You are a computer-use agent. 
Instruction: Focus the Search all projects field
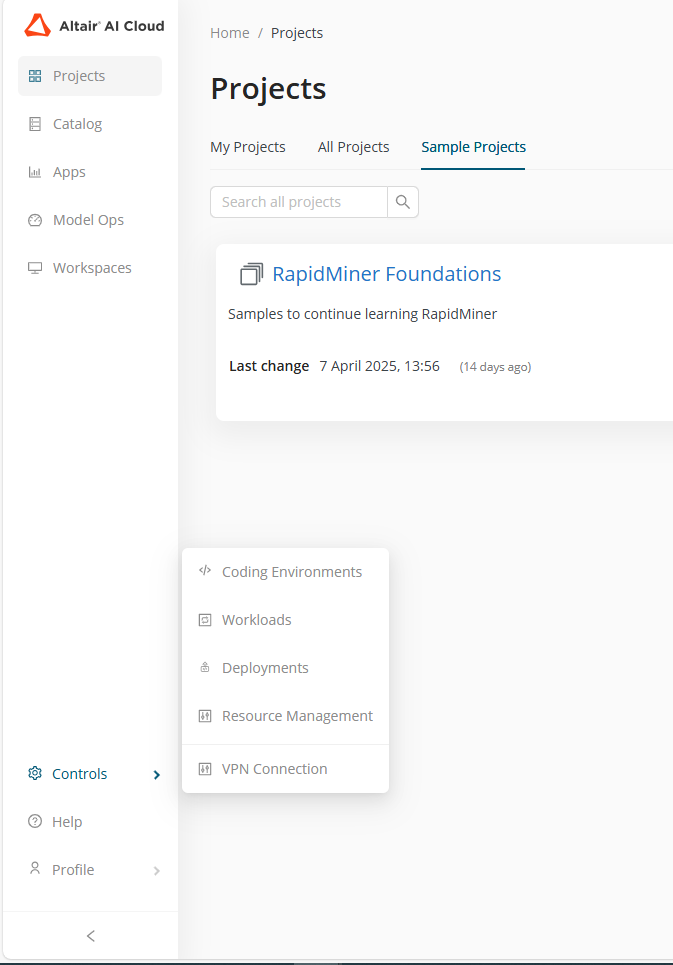click(299, 202)
